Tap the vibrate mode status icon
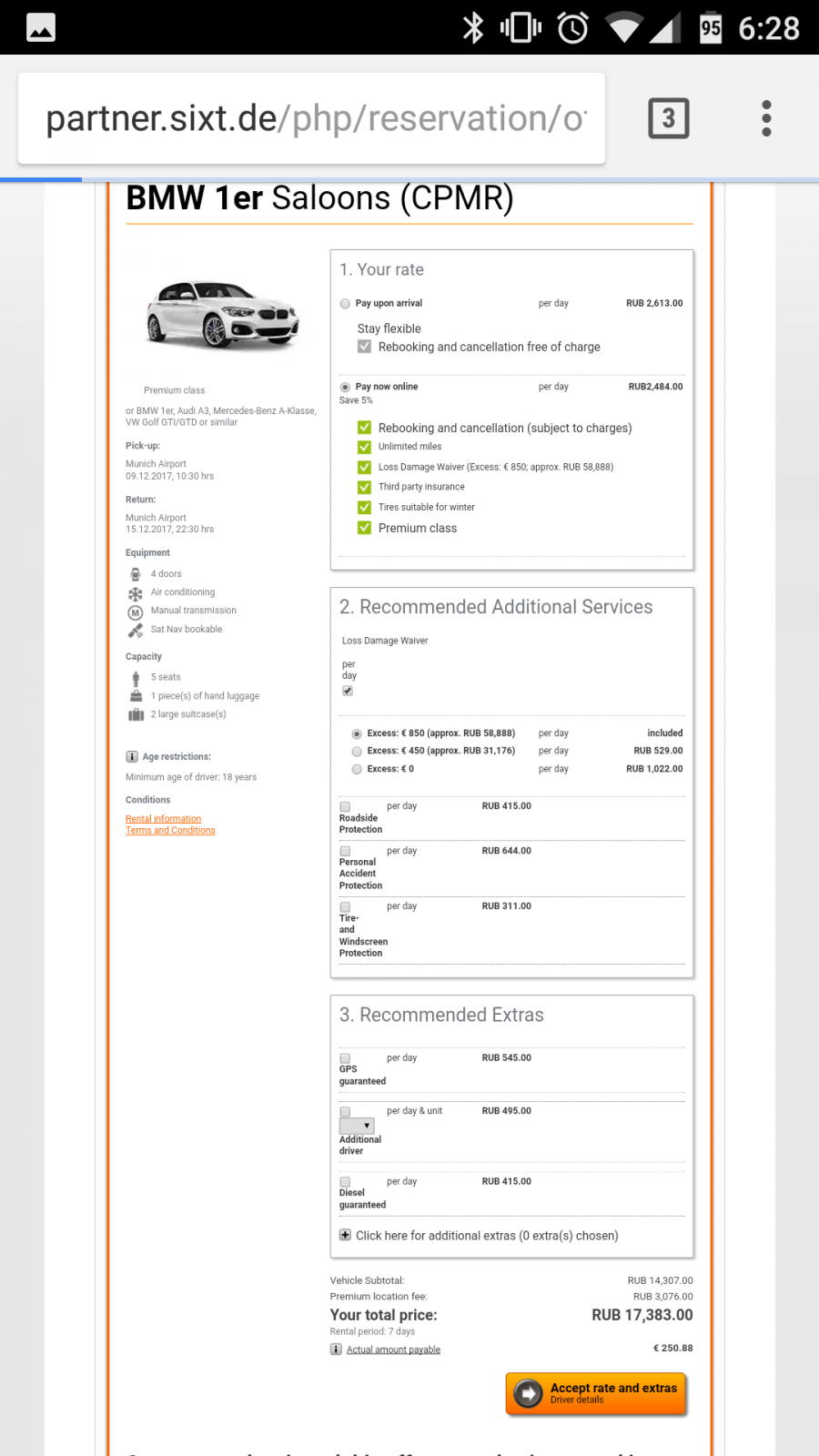The width and height of the screenshot is (819, 1456). point(521,28)
